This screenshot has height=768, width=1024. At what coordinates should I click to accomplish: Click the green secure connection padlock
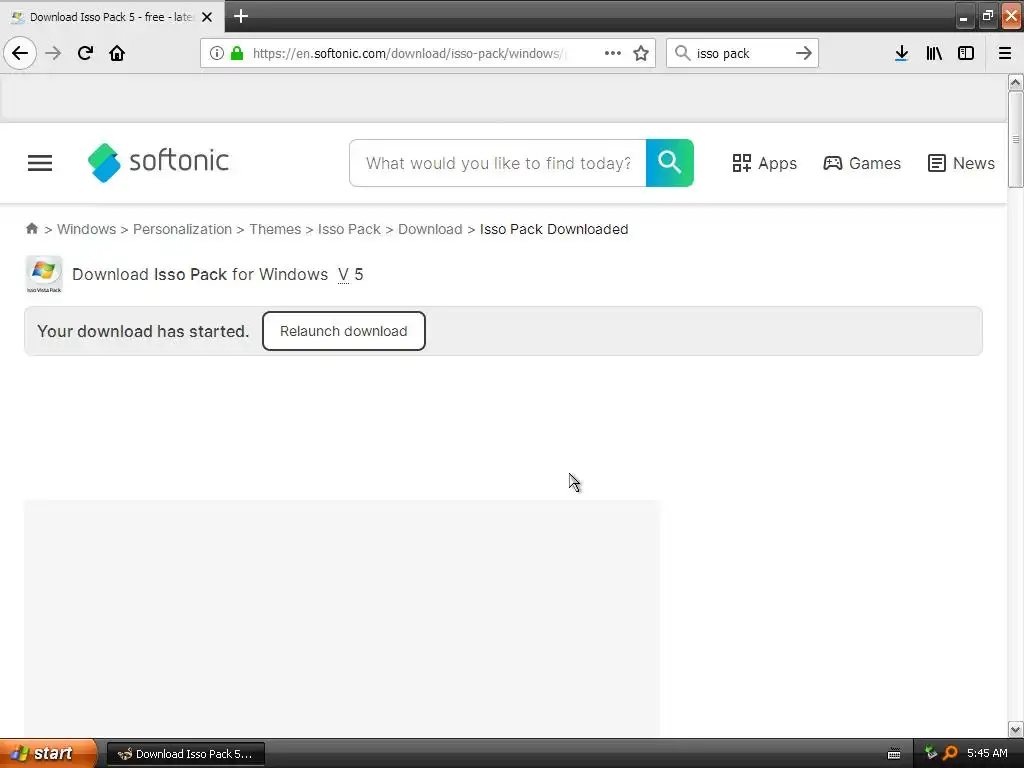[x=237, y=53]
